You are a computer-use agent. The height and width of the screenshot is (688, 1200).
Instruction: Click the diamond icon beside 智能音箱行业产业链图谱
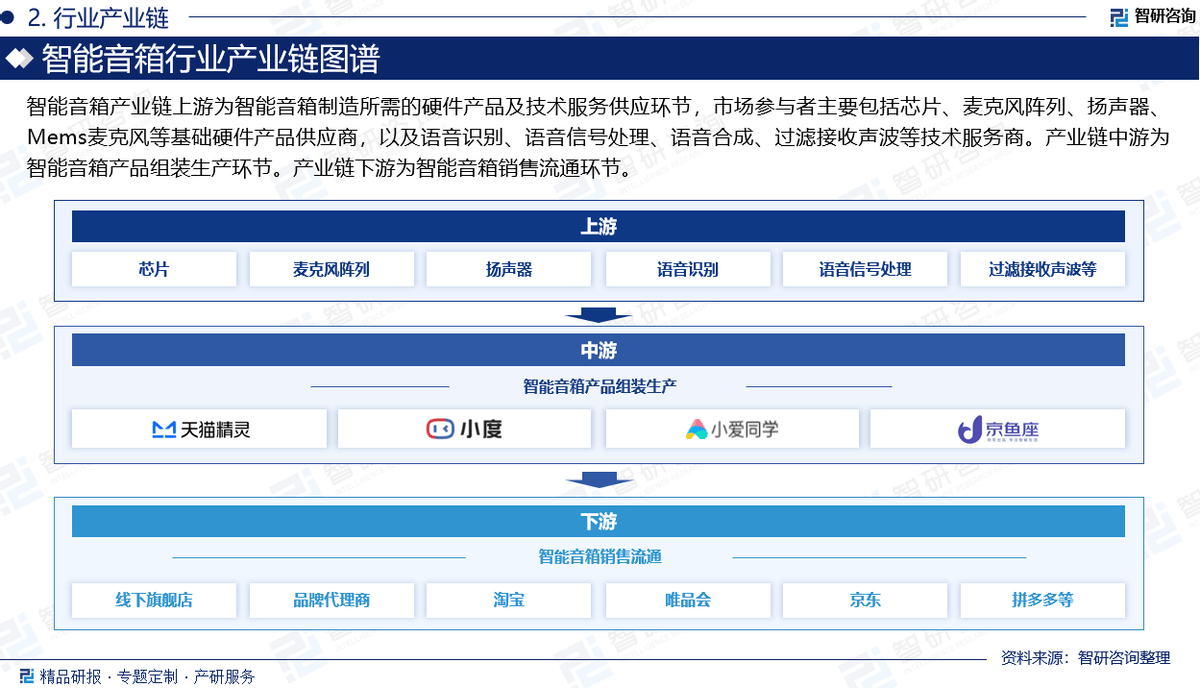(20, 59)
